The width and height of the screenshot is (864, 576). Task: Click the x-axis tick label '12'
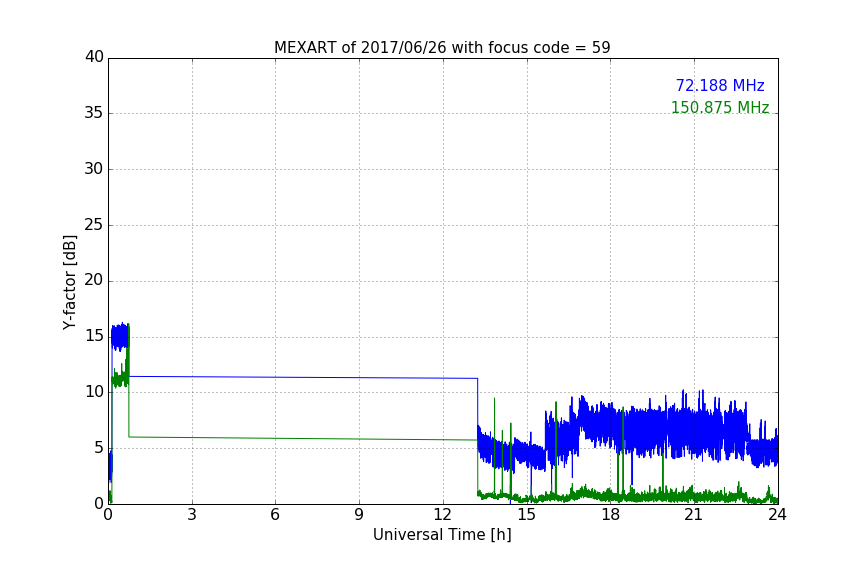coord(442,515)
